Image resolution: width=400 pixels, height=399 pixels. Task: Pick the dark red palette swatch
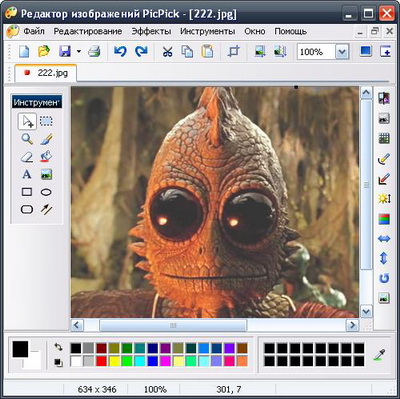click(101, 349)
